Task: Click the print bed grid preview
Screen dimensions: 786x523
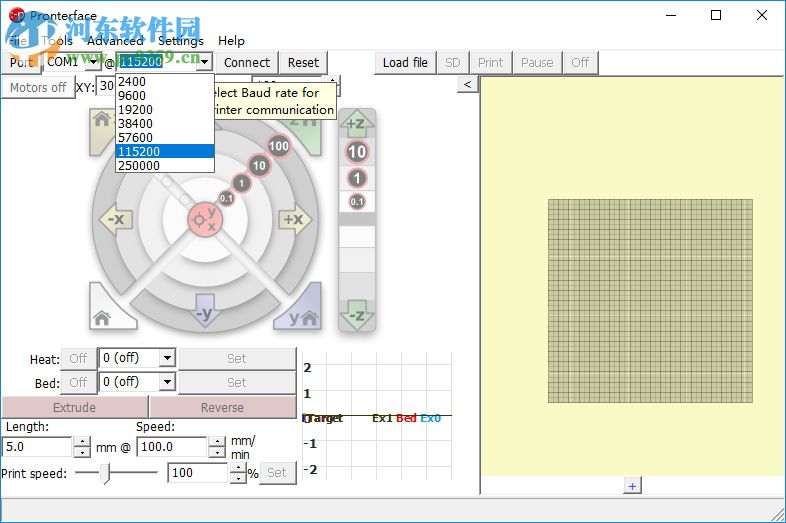Action: click(x=650, y=301)
